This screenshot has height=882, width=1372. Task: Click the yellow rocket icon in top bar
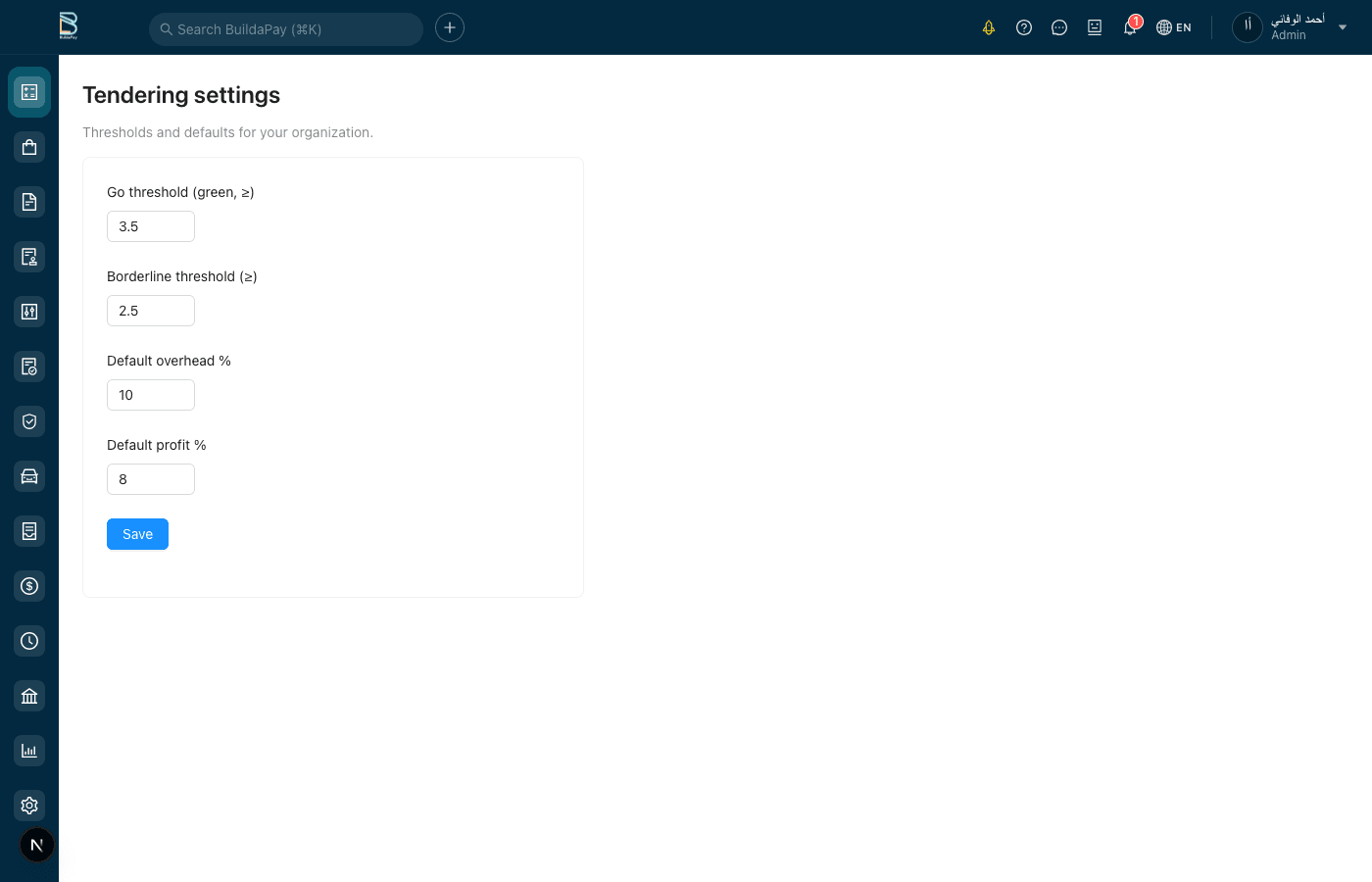coord(989,27)
